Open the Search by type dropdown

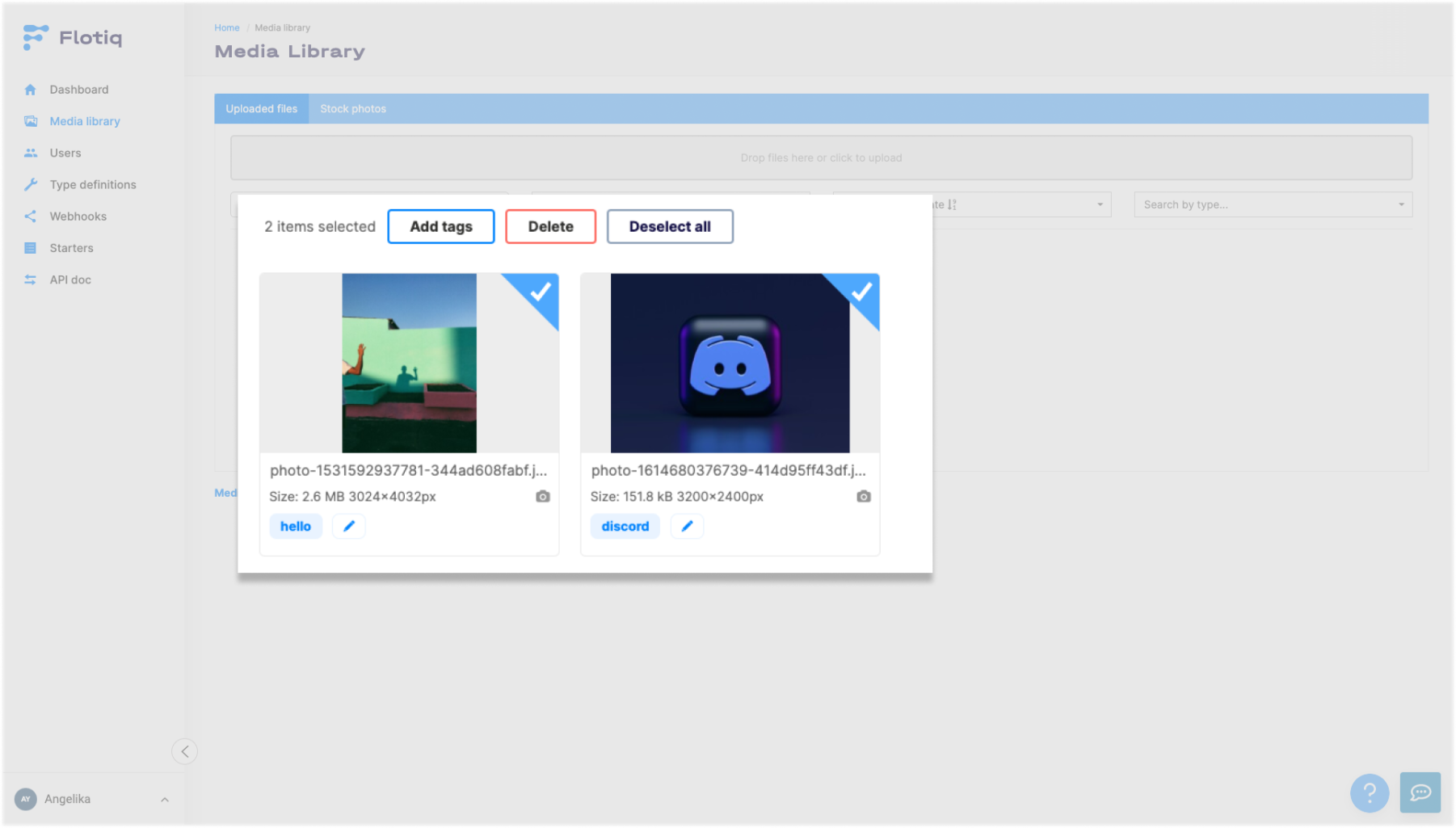pos(1273,204)
